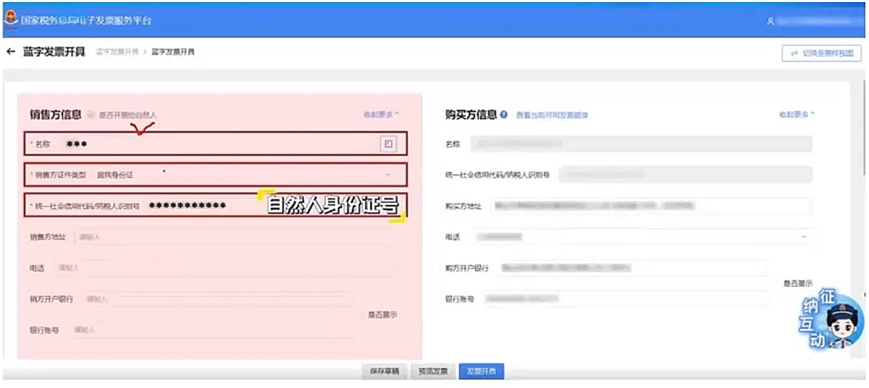Click the buyer 名称 input field
This screenshot has height=388, width=869.
[641, 144]
